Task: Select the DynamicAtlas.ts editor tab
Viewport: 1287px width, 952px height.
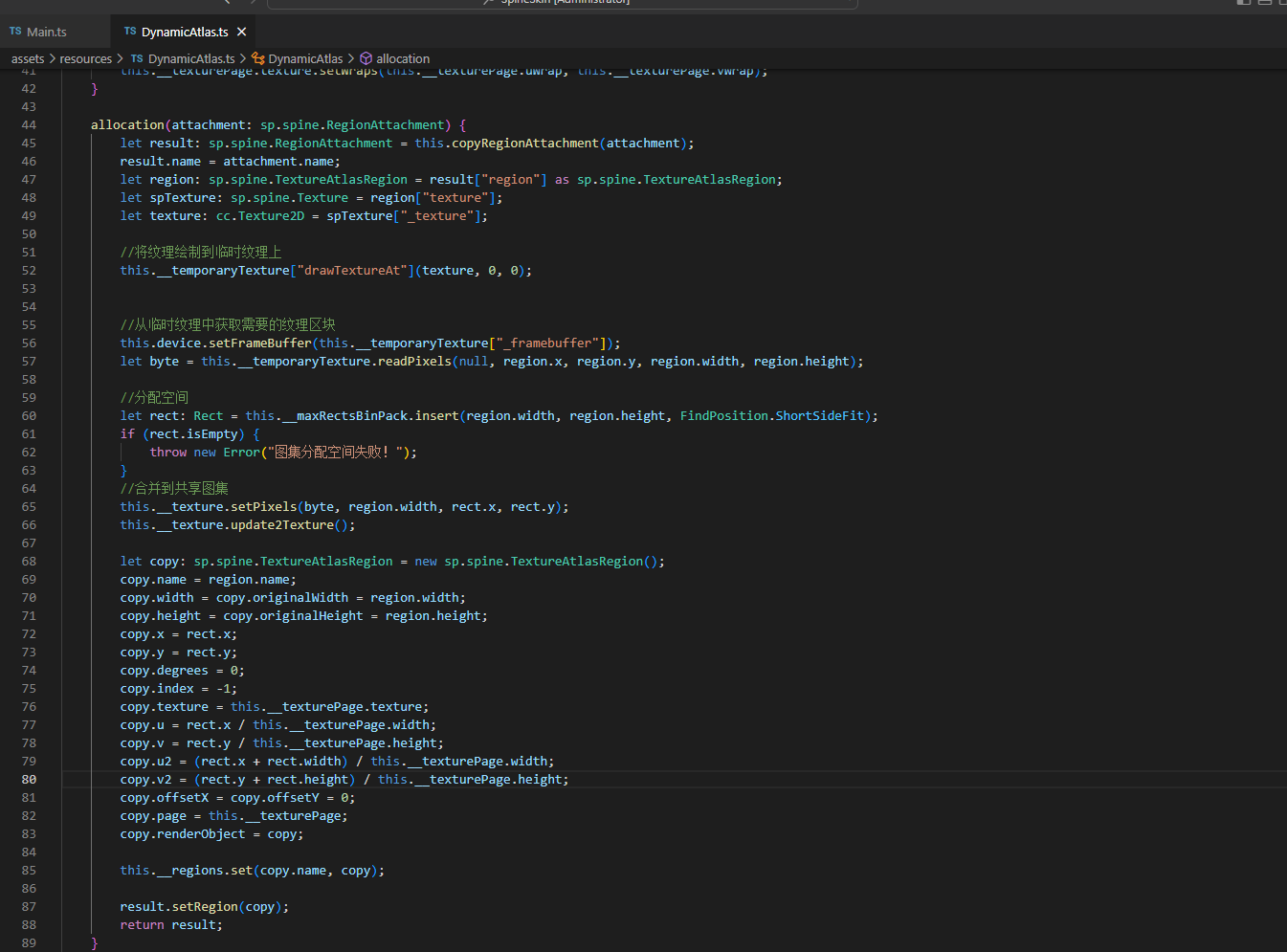Action: point(184,32)
